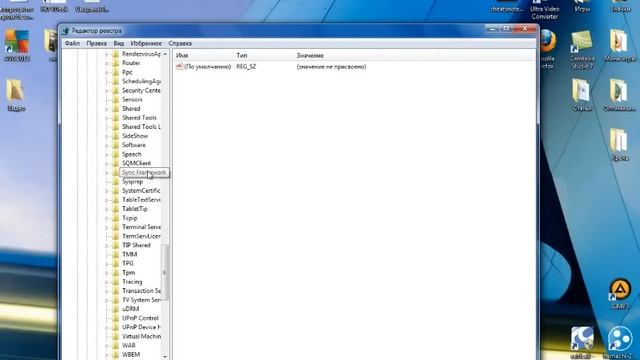Select the Sync Framework key
Image resolution: width=640 pixels, height=360 pixels.
click(144, 173)
